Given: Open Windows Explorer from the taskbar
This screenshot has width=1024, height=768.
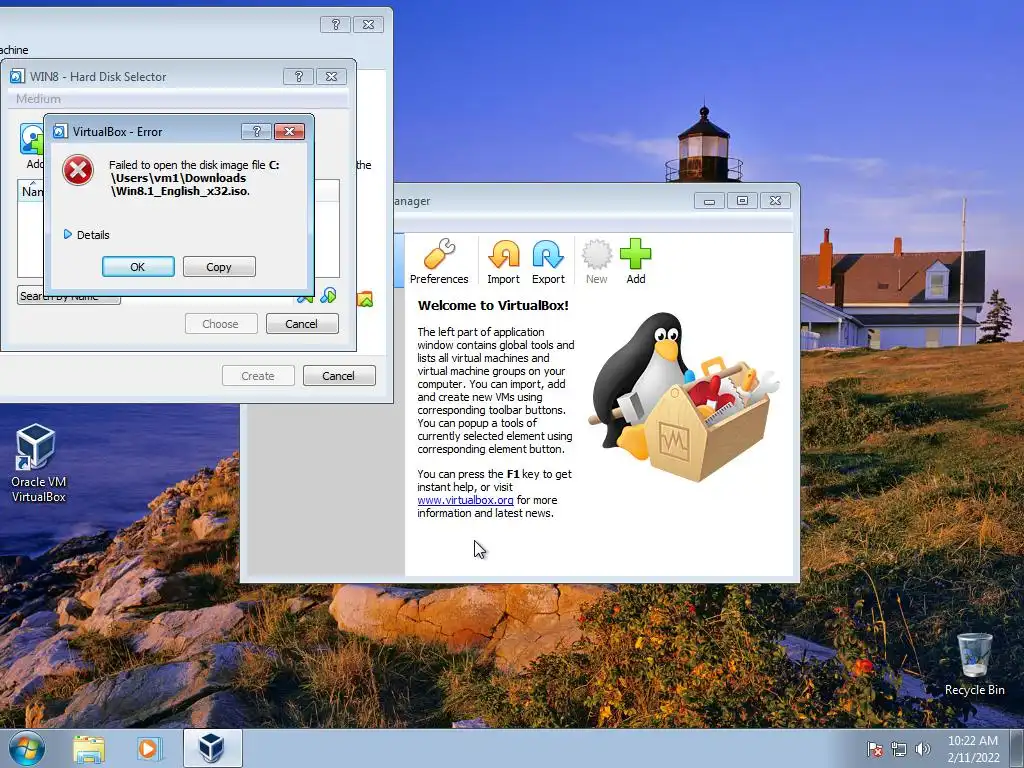Looking at the screenshot, I should [x=89, y=748].
